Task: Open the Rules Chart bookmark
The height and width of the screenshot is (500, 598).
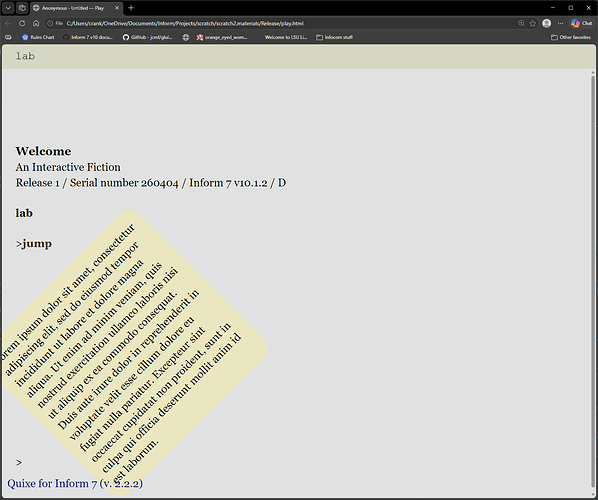Action: [38, 37]
